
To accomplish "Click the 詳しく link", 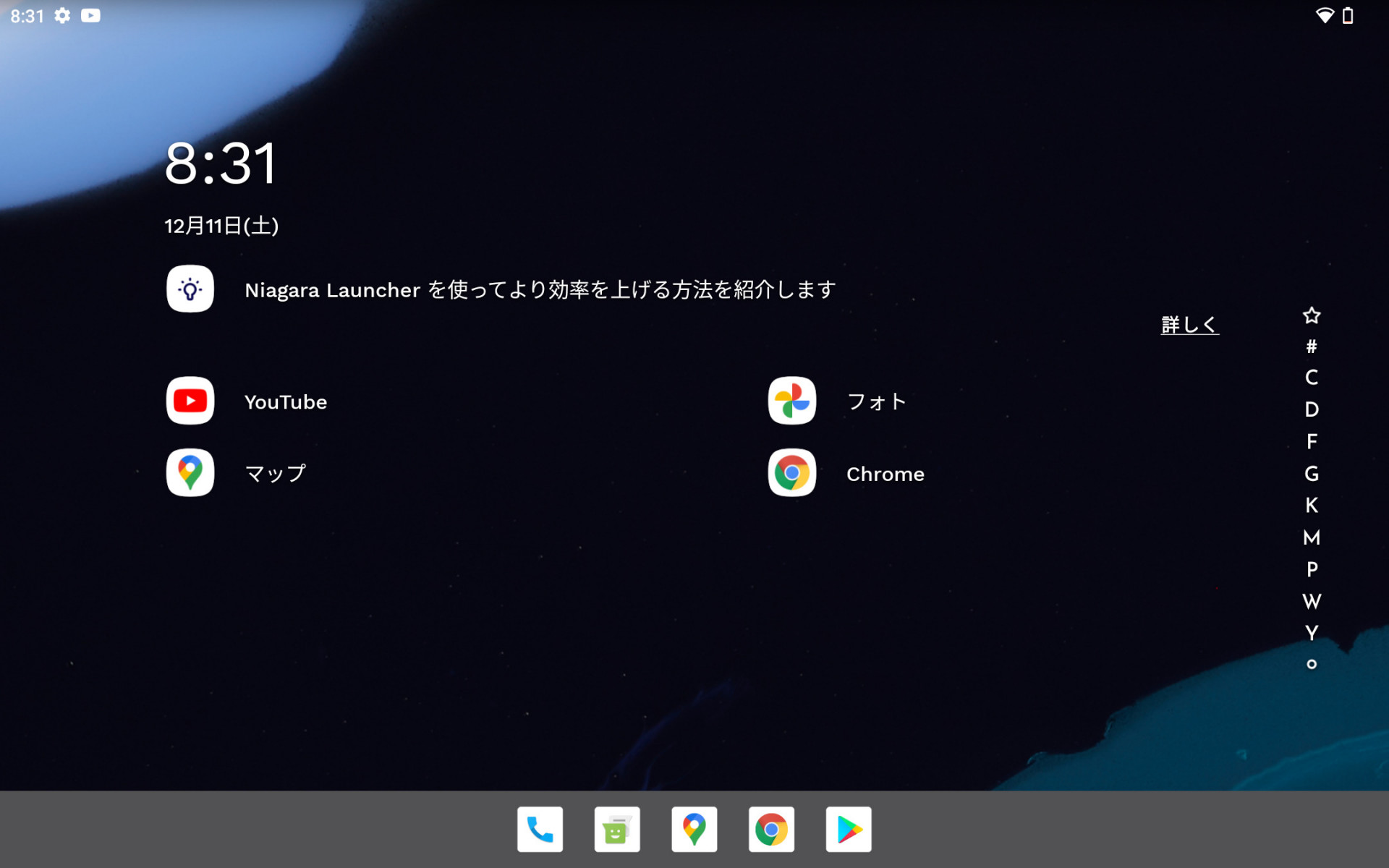I will tap(1190, 325).
